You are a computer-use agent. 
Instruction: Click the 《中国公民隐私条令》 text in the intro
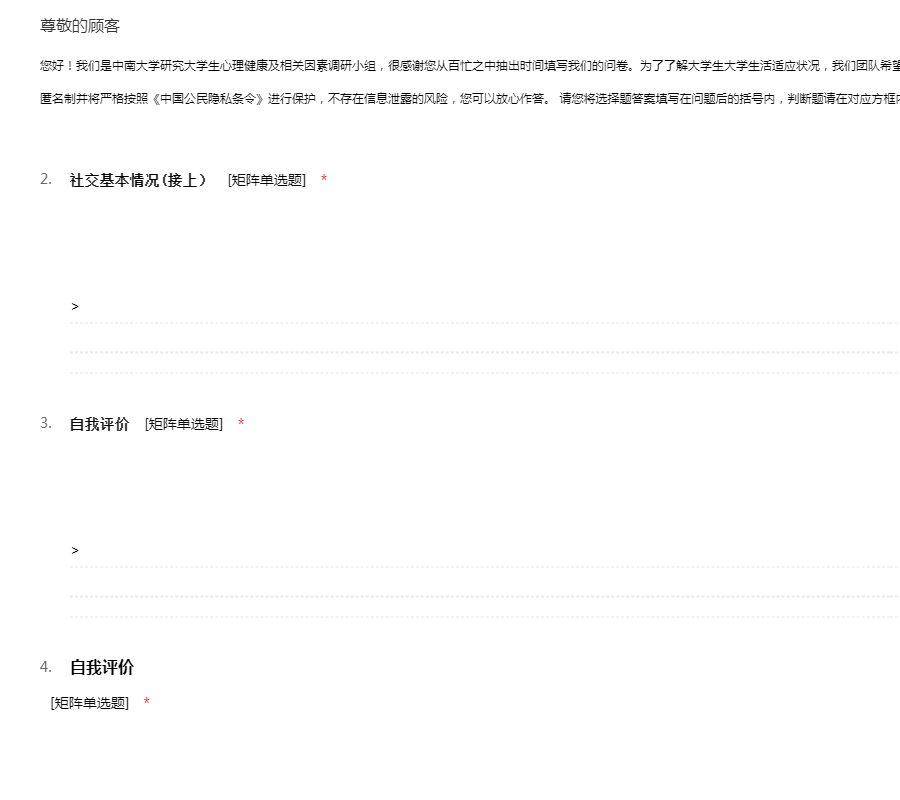tap(208, 100)
